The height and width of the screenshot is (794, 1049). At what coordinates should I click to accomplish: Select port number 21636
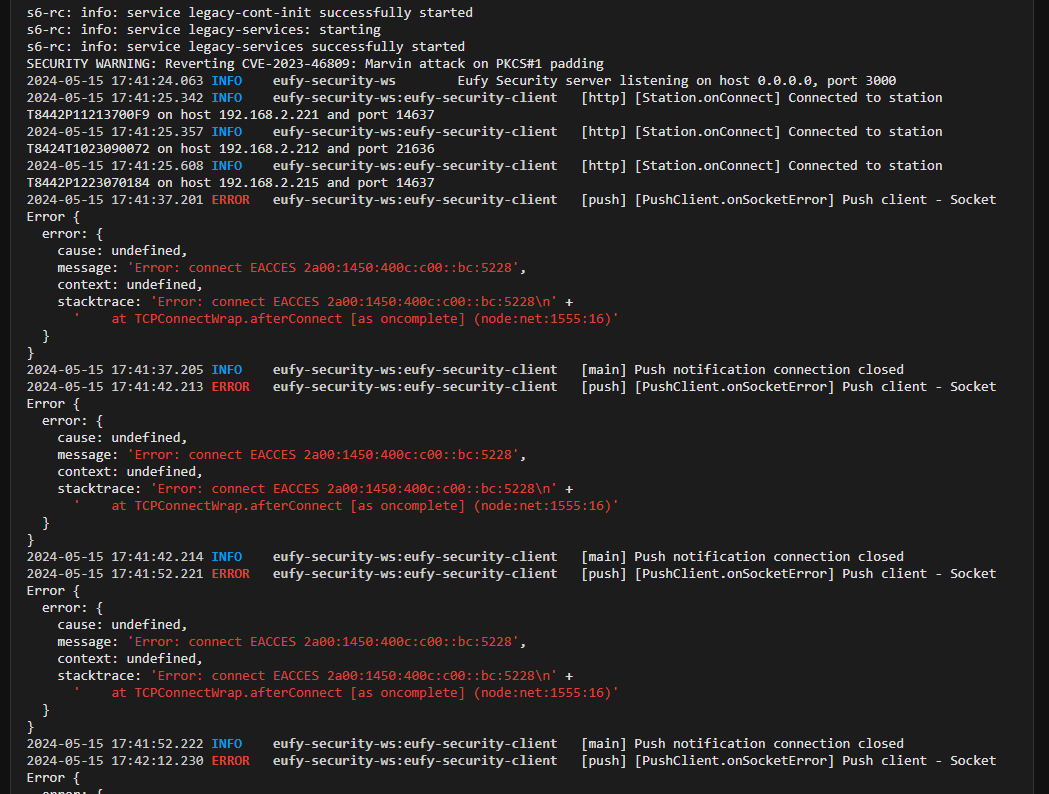click(415, 148)
